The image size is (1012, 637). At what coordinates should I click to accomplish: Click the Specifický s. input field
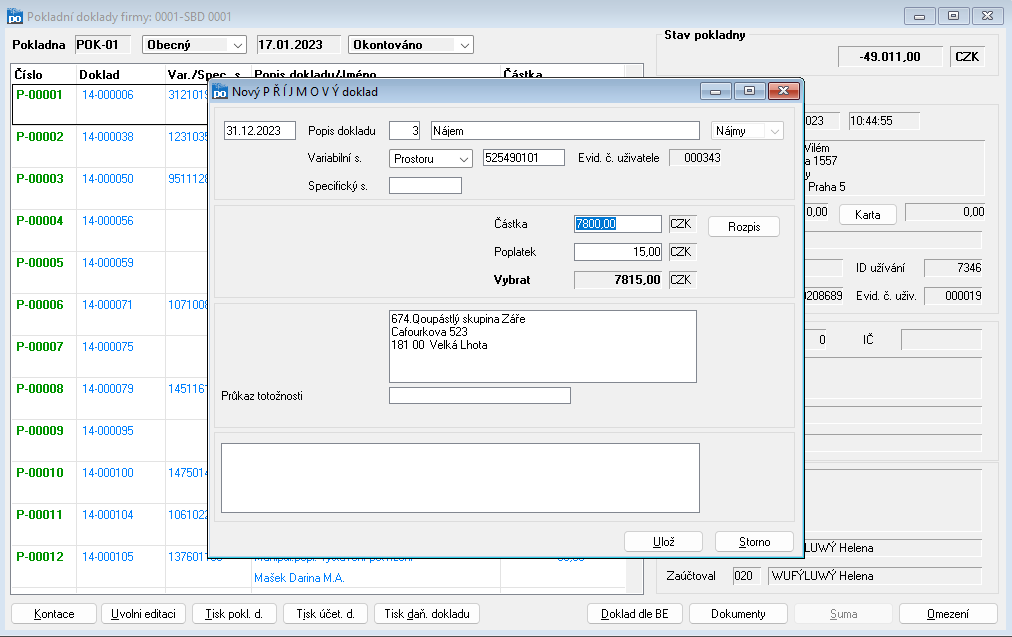tap(425, 186)
